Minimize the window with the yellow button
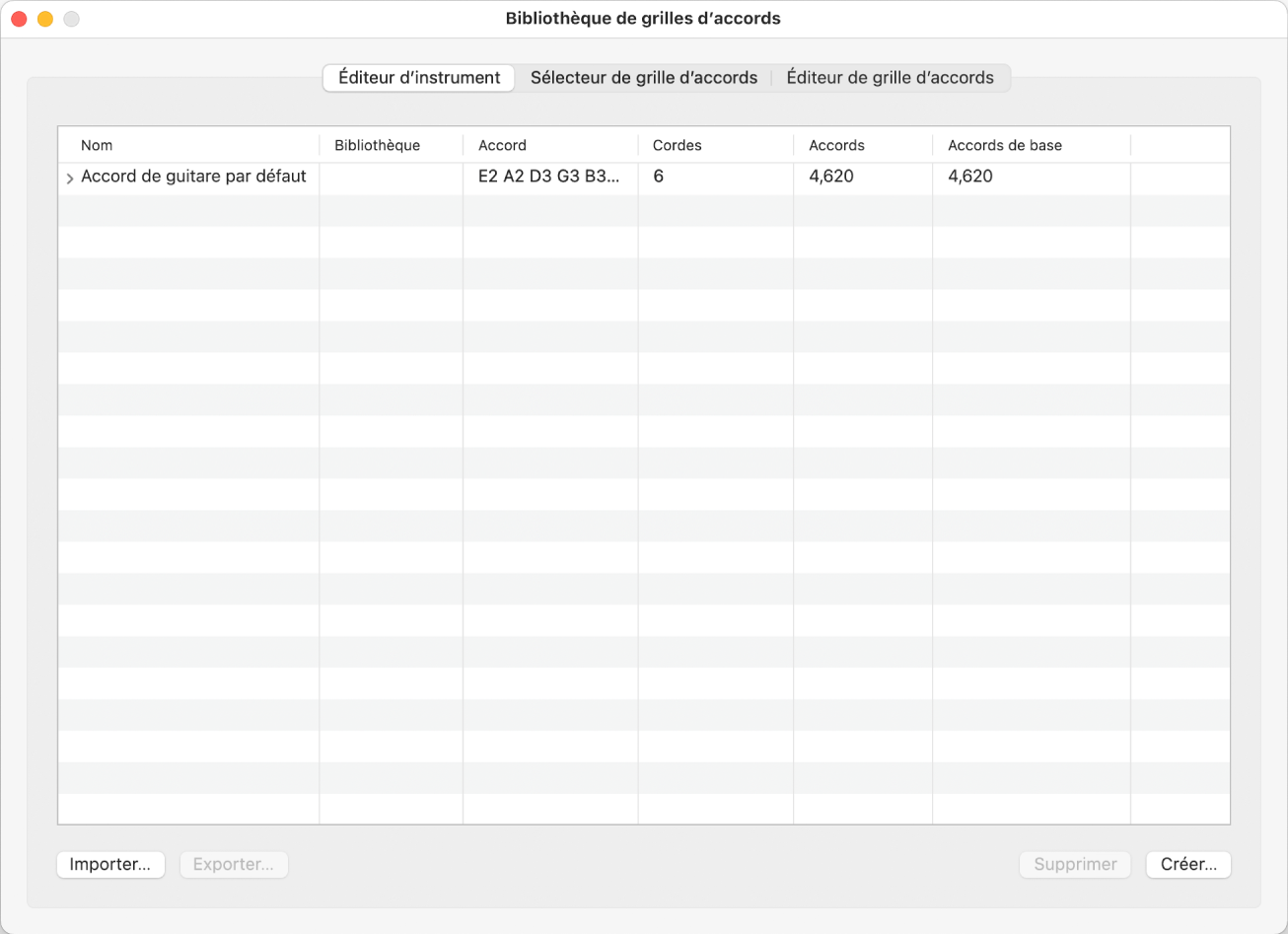 tap(44, 19)
